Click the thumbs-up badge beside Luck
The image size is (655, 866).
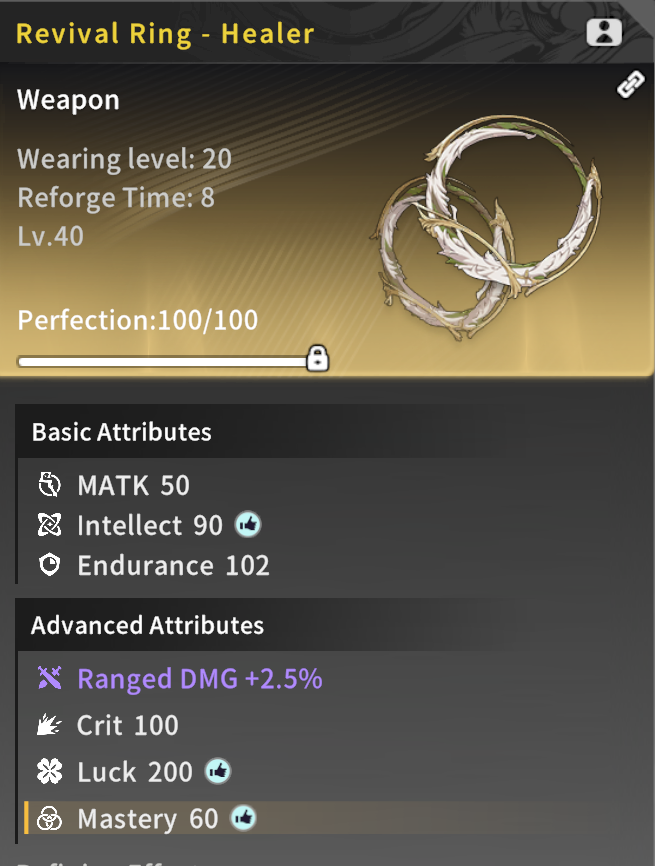coord(218,771)
